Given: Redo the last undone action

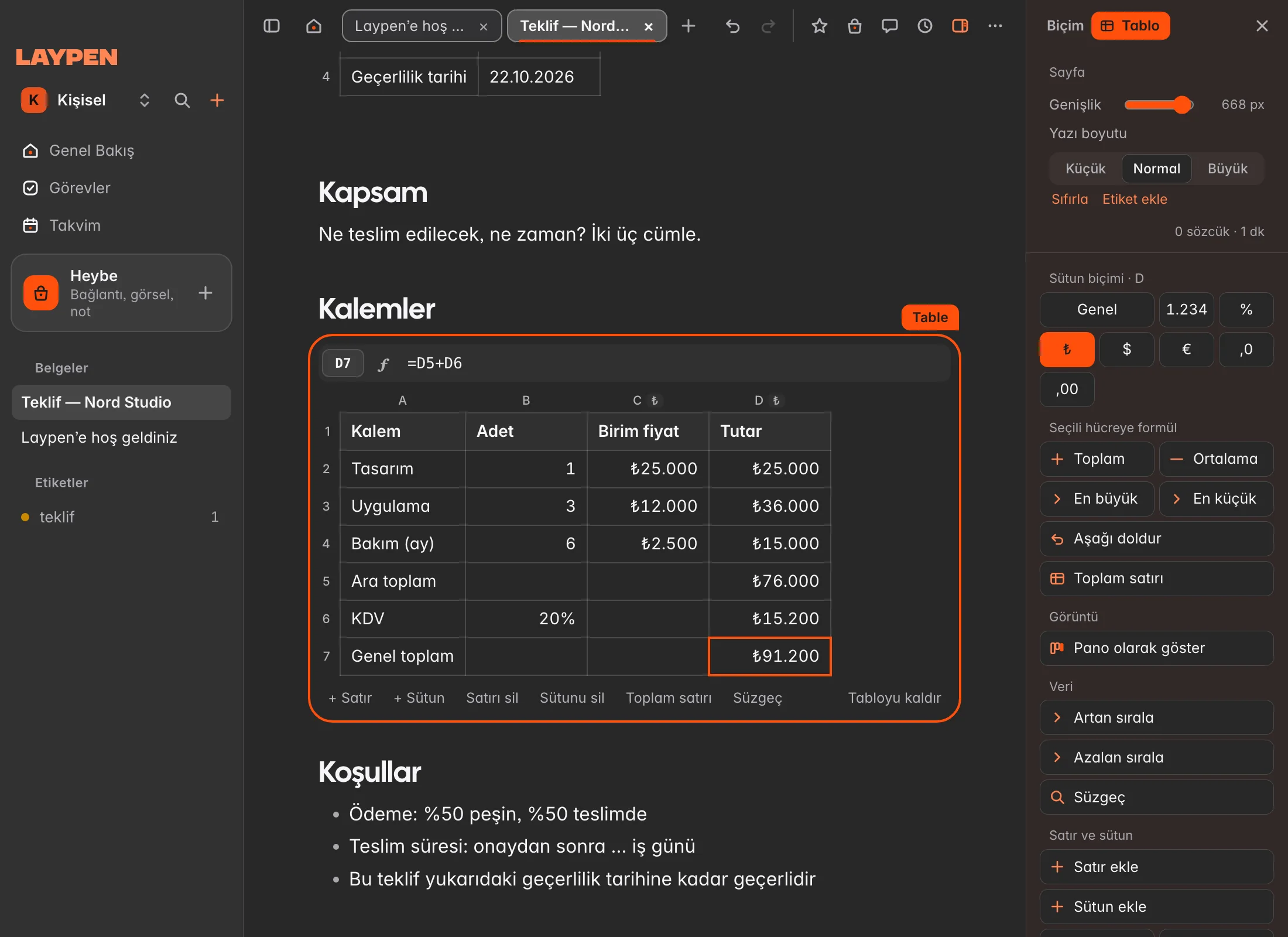Looking at the screenshot, I should [768, 26].
